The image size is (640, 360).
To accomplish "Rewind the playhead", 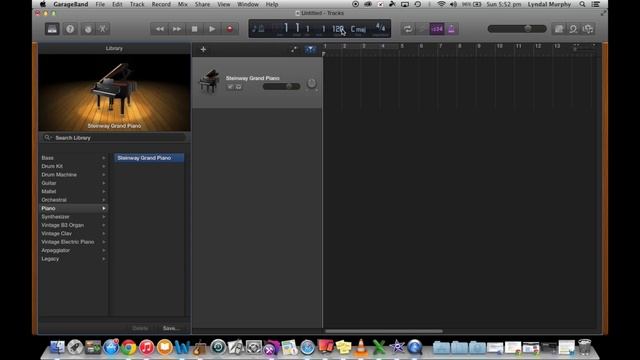I will pos(159,29).
